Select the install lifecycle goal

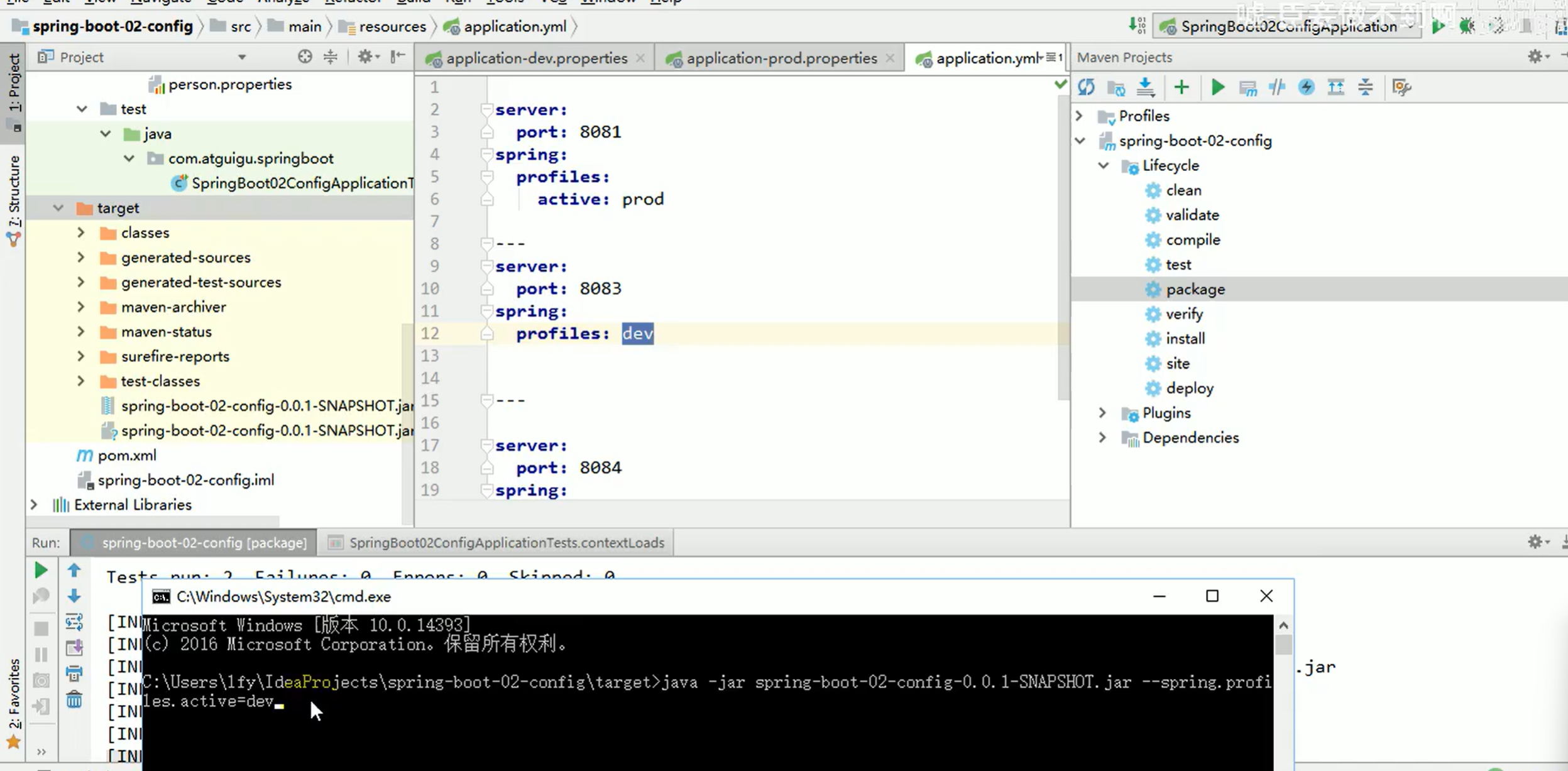(x=1185, y=339)
